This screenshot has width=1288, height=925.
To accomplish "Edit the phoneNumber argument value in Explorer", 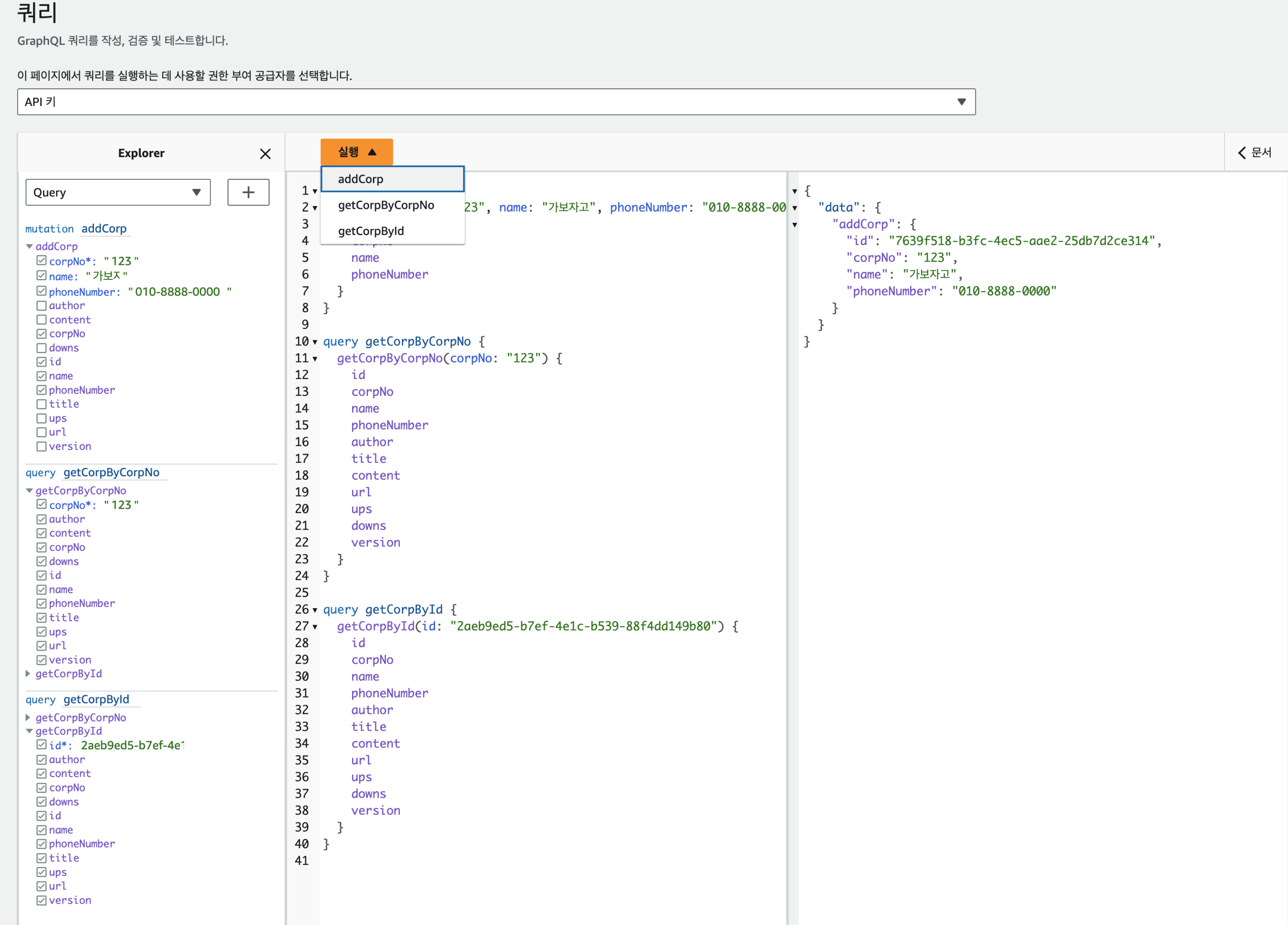I will tap(177, 292).
